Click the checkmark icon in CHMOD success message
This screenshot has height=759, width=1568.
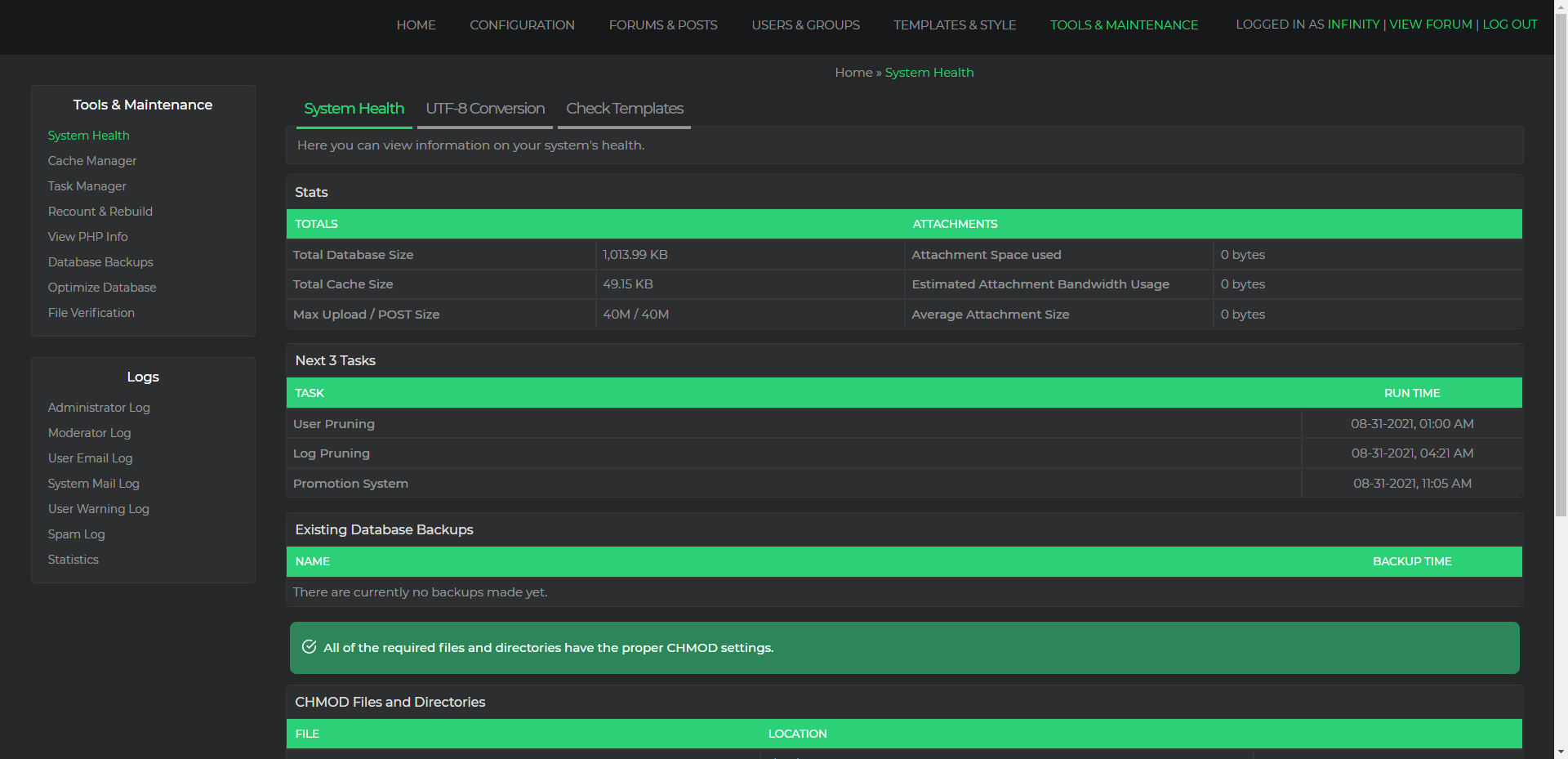(x=310, y=647)
